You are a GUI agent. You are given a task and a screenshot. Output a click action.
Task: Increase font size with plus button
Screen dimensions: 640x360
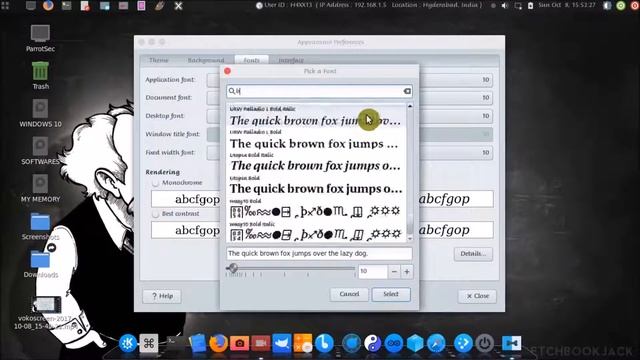pyautogui.click(x=407, y=272)
